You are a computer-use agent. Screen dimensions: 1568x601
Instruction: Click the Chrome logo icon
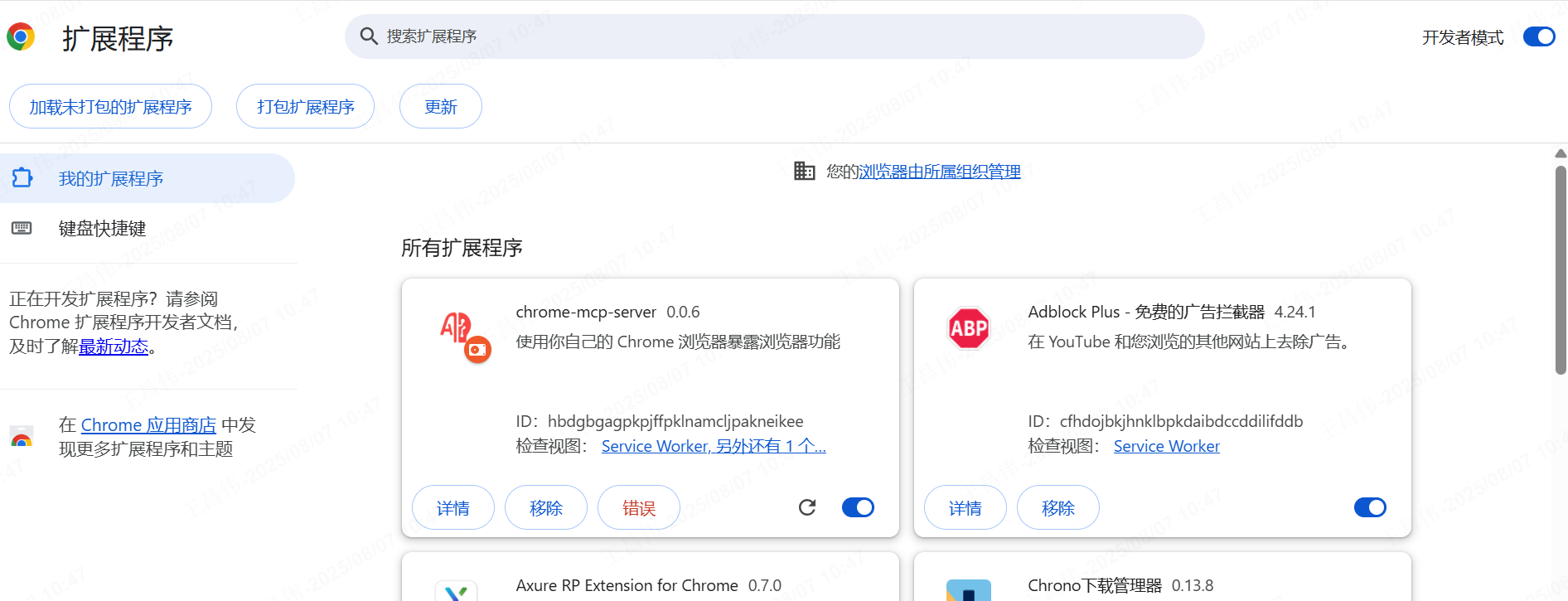tap(21, 36)
